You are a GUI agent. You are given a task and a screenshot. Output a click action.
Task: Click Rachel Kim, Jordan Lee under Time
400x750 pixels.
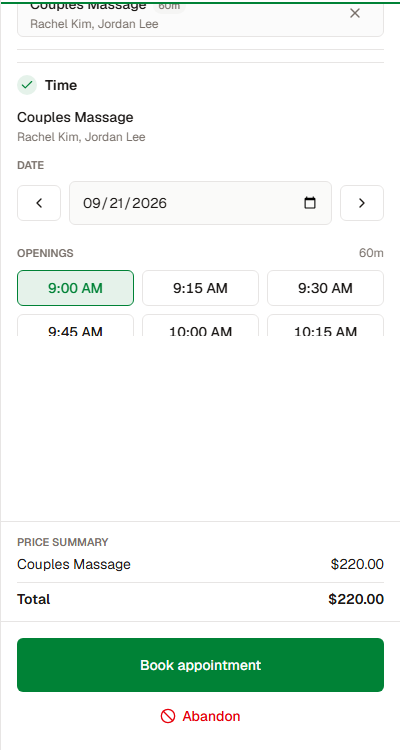coord(81,137)
